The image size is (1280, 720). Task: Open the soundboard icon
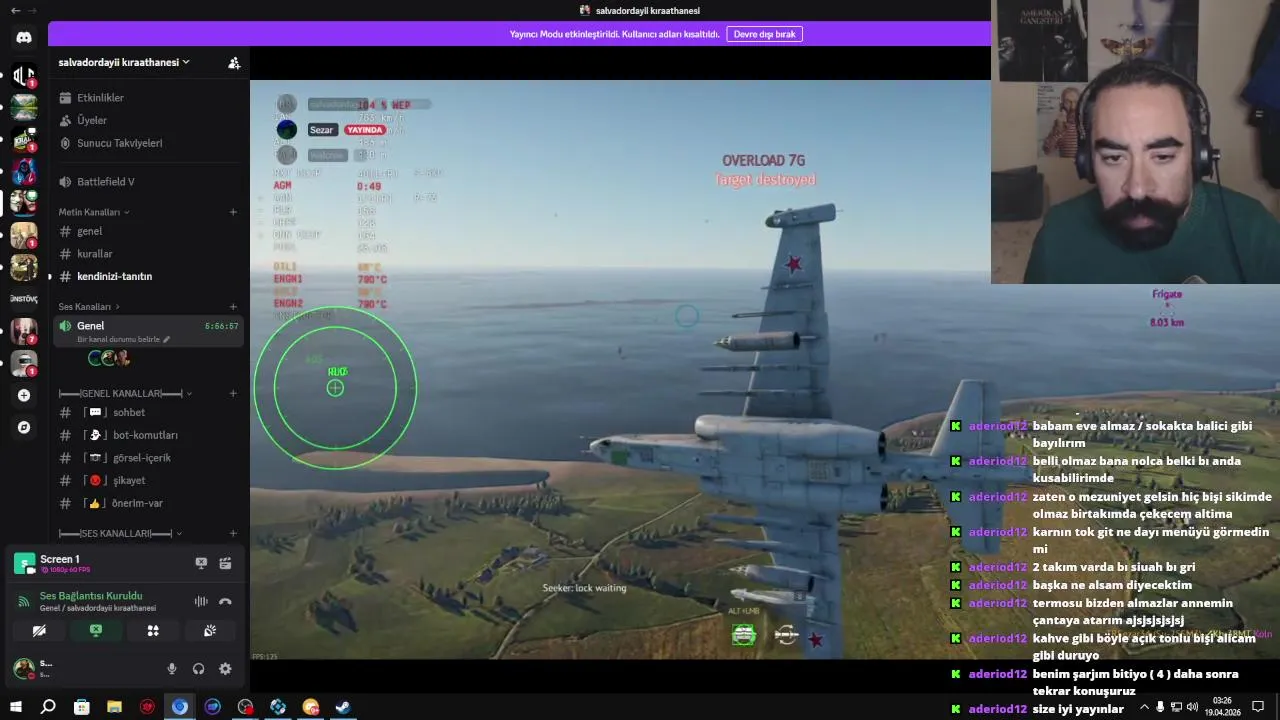(210, 631)
